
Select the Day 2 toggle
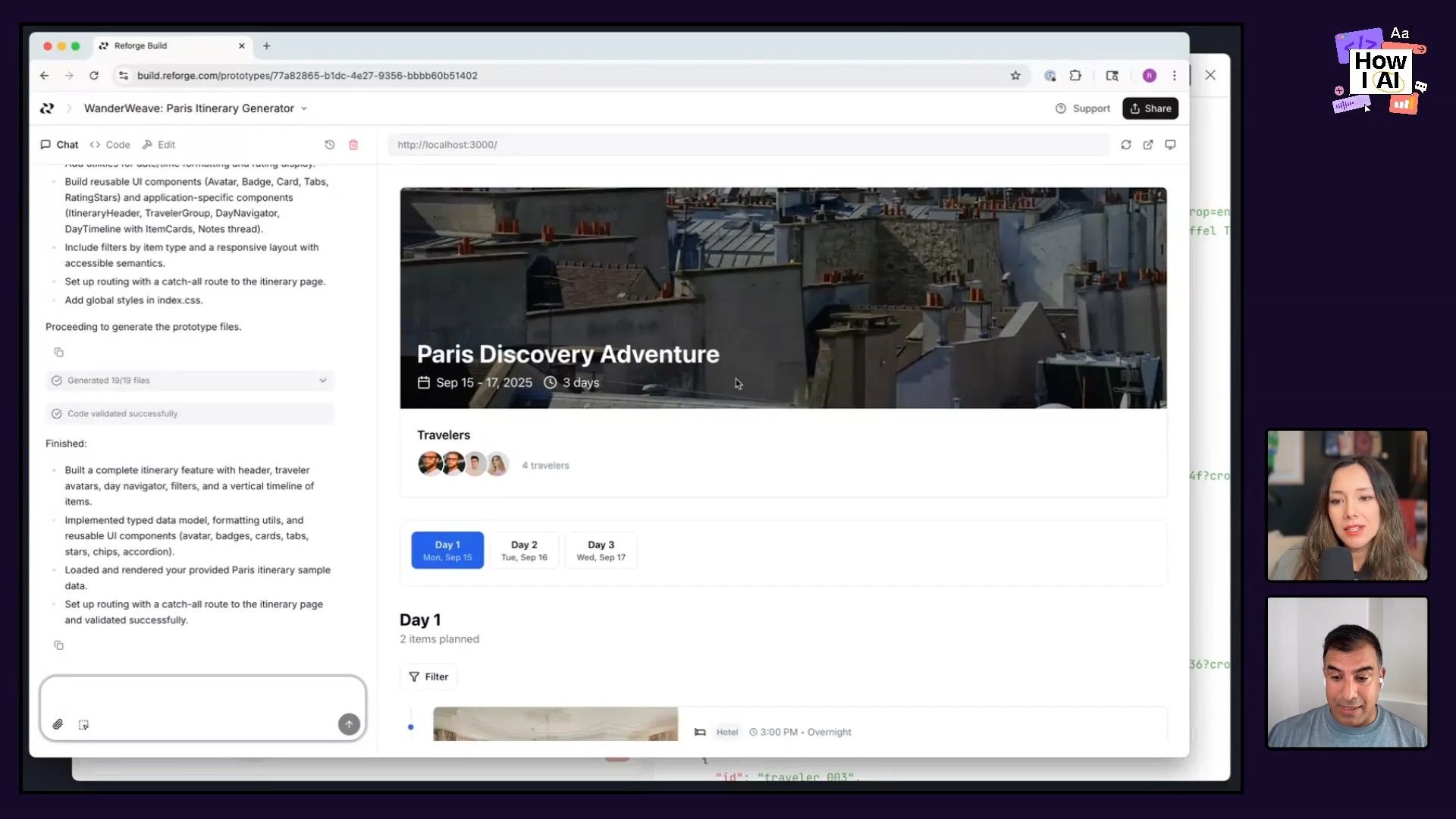[524, 551]
